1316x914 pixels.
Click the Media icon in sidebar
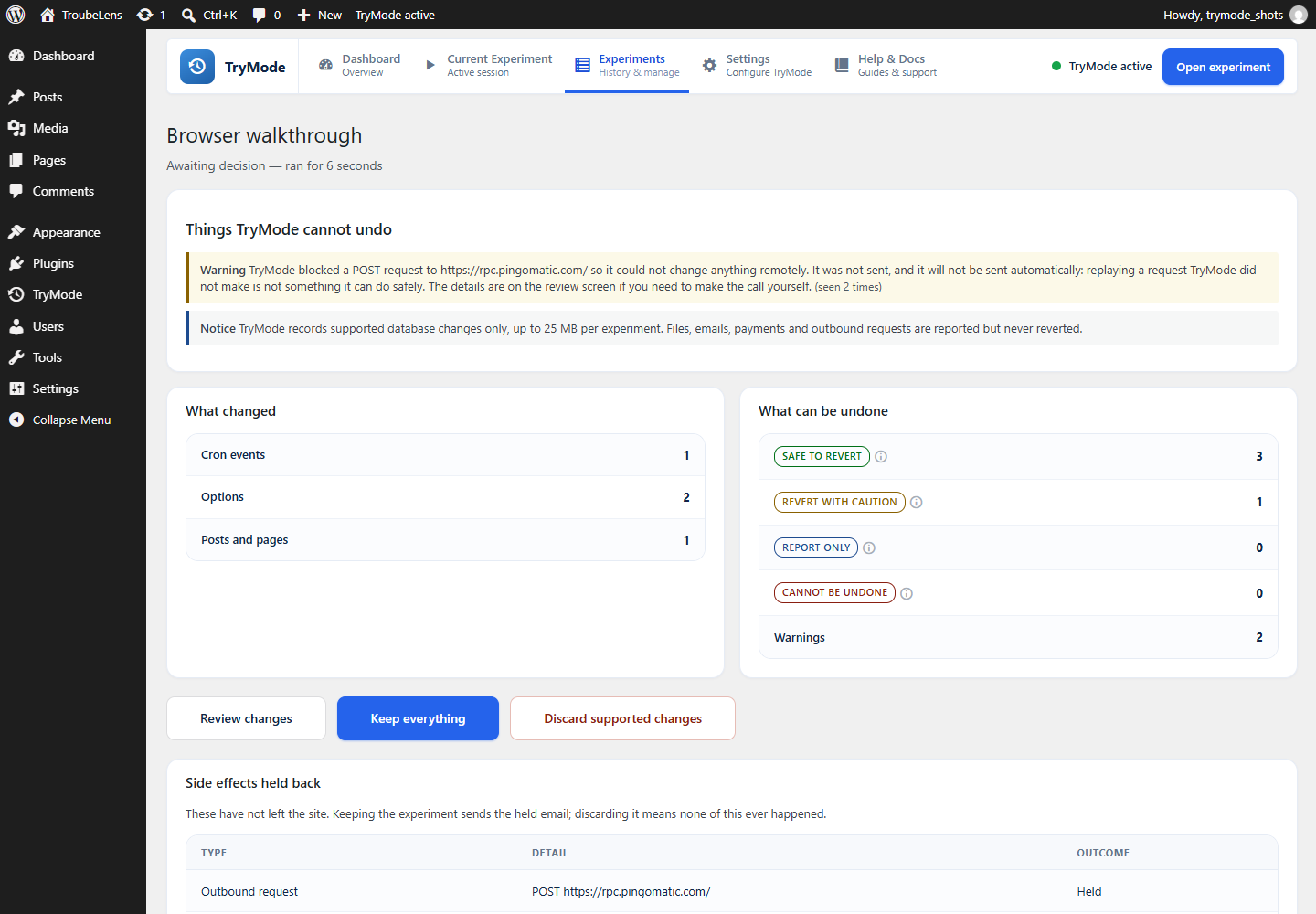pos(16,128)
